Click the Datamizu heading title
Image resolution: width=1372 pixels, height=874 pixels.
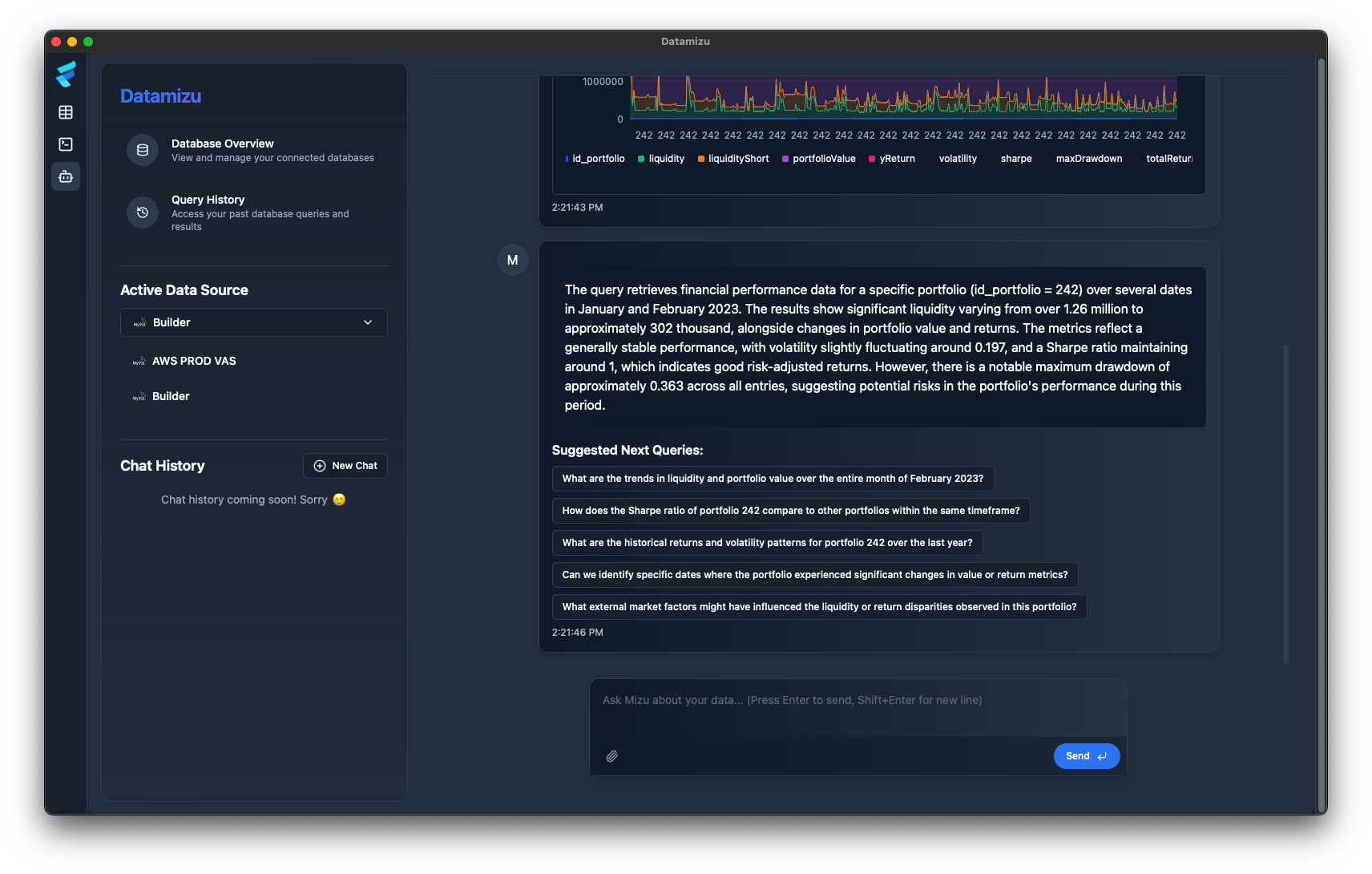(x=160, y=96)
